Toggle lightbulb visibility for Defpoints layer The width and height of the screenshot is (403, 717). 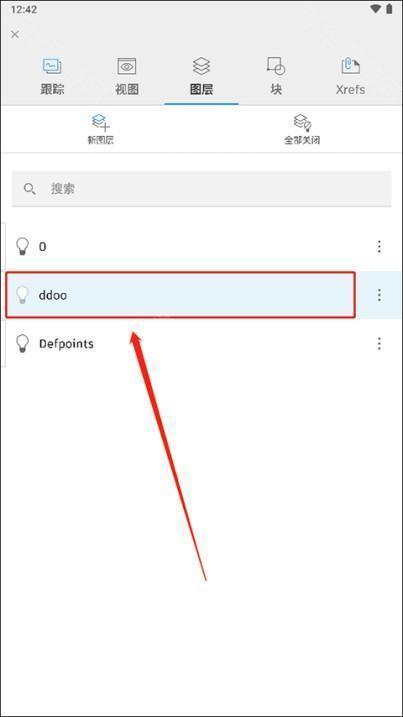(x=22, y=343)
